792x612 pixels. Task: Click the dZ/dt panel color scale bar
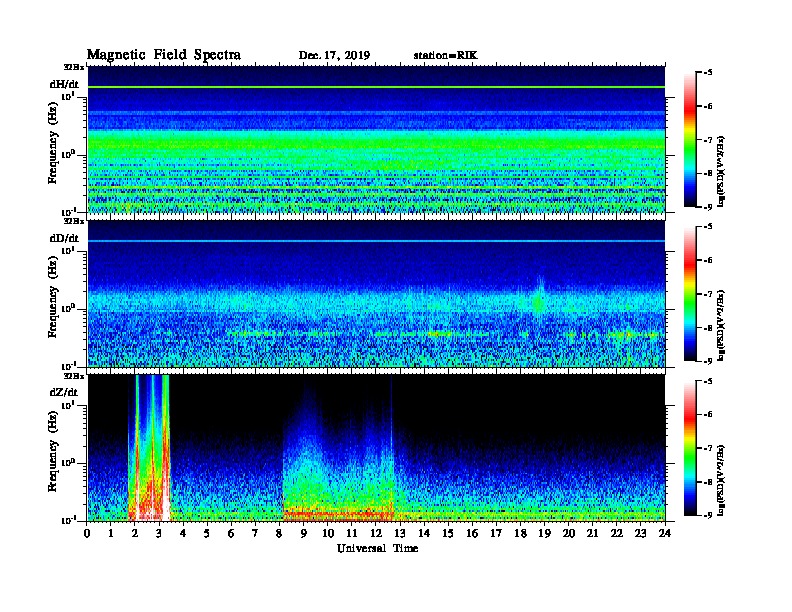[x=690, y=448]
